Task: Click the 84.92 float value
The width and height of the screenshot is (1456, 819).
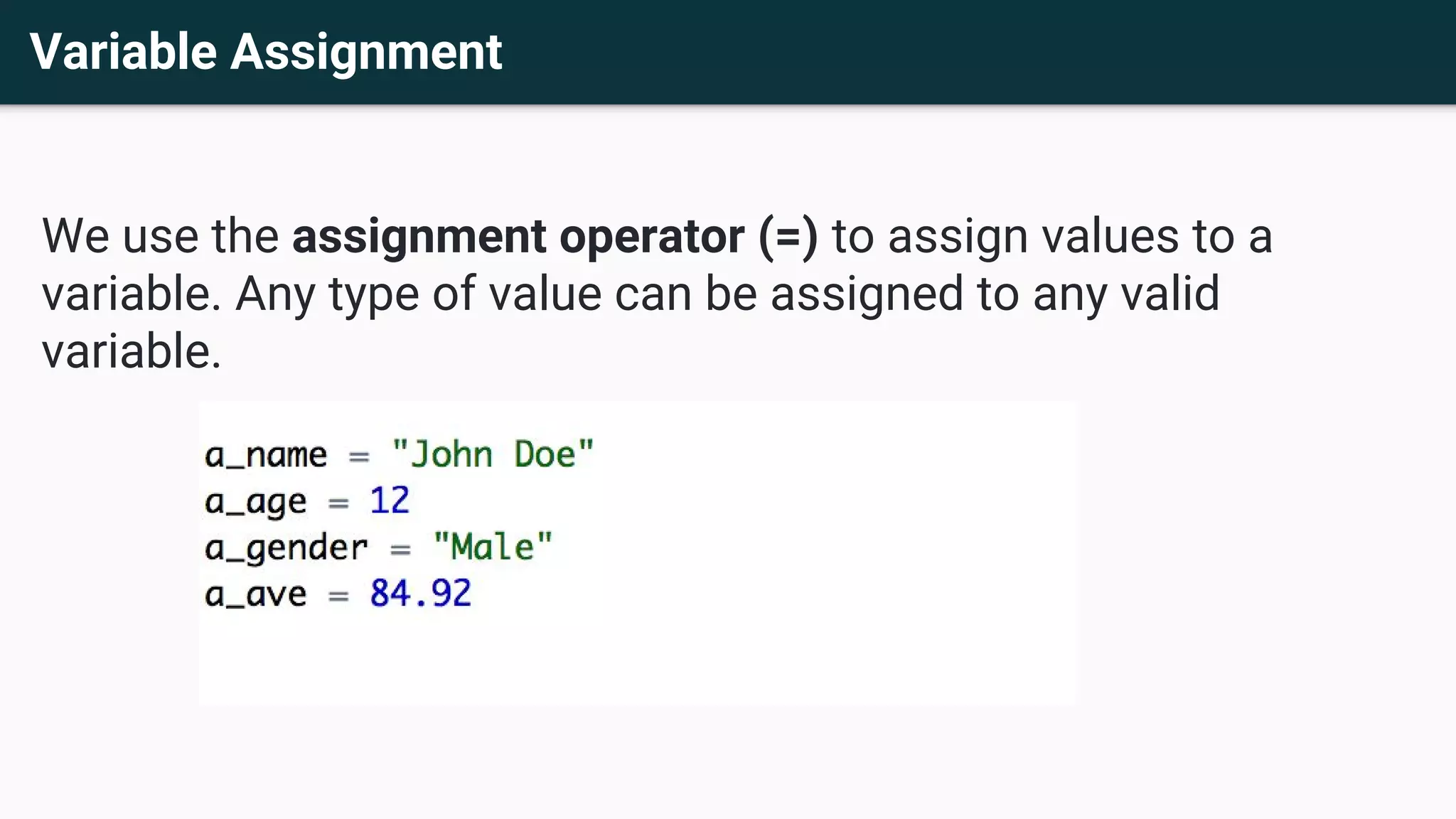Action: (420, 593)
